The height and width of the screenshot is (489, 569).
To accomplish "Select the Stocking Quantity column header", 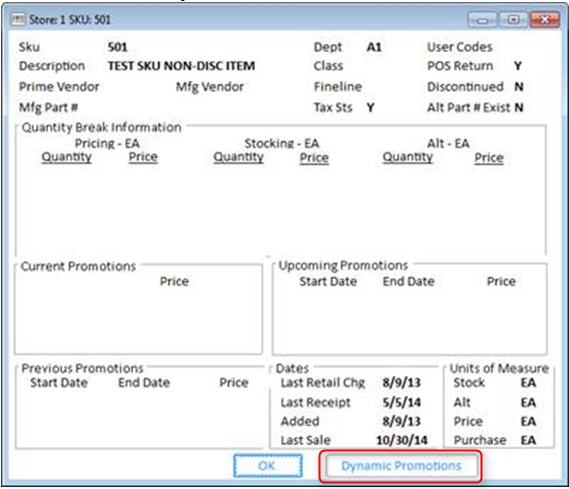I will click(238, 157).
